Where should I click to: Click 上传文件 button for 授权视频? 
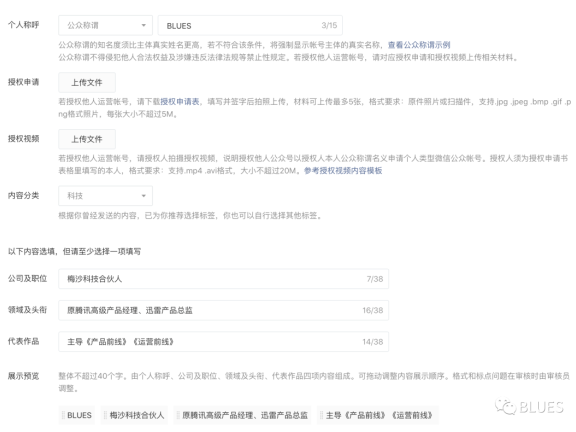pyautogui.click(x=87, y=139)
